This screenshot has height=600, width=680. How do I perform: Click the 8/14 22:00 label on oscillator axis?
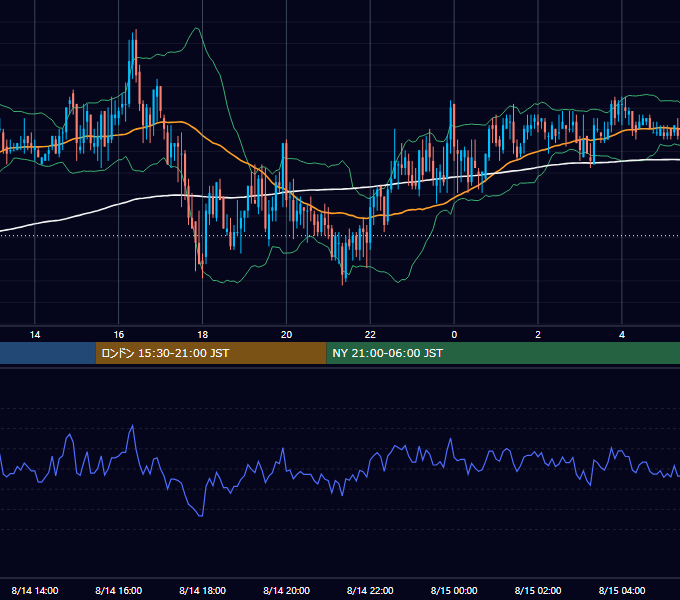pyautogui.click(x=370, y=590)
